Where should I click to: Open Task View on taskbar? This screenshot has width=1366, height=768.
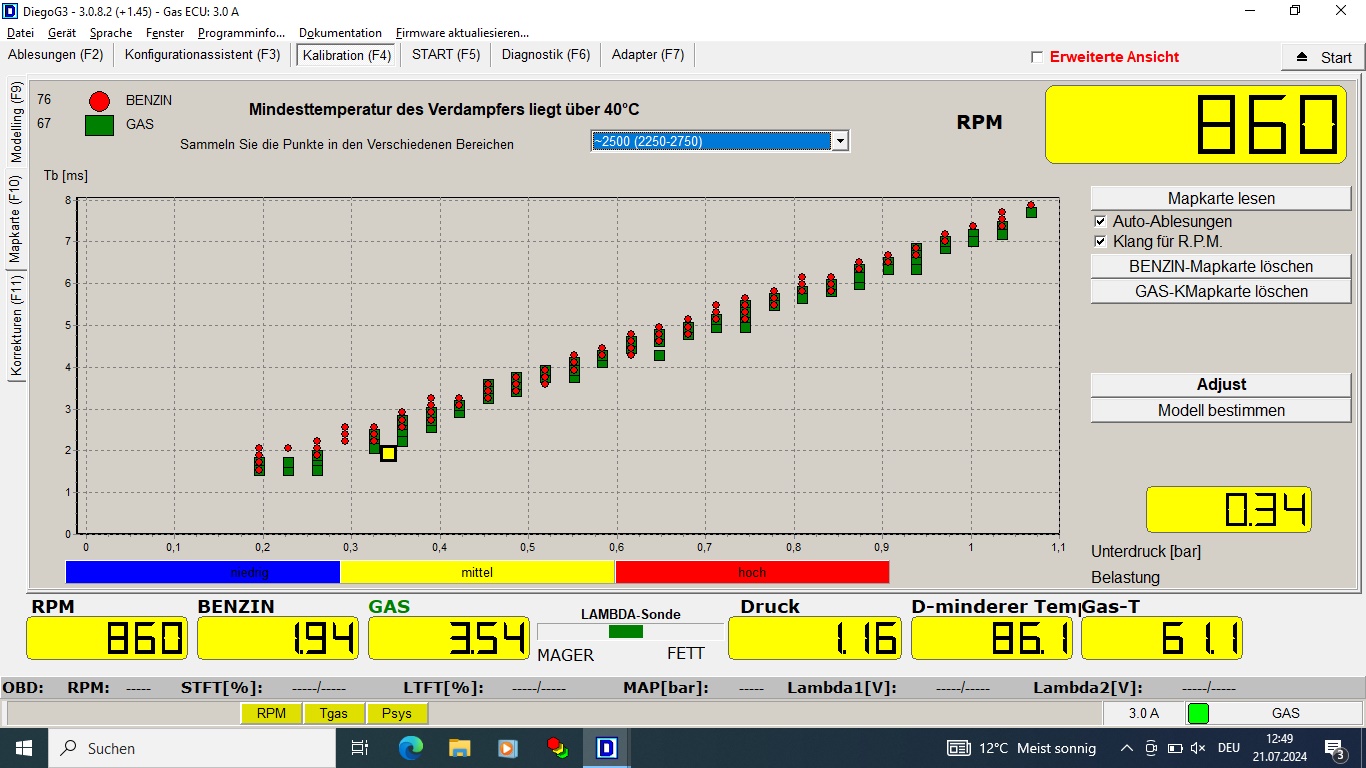click(x=360, y=748)
